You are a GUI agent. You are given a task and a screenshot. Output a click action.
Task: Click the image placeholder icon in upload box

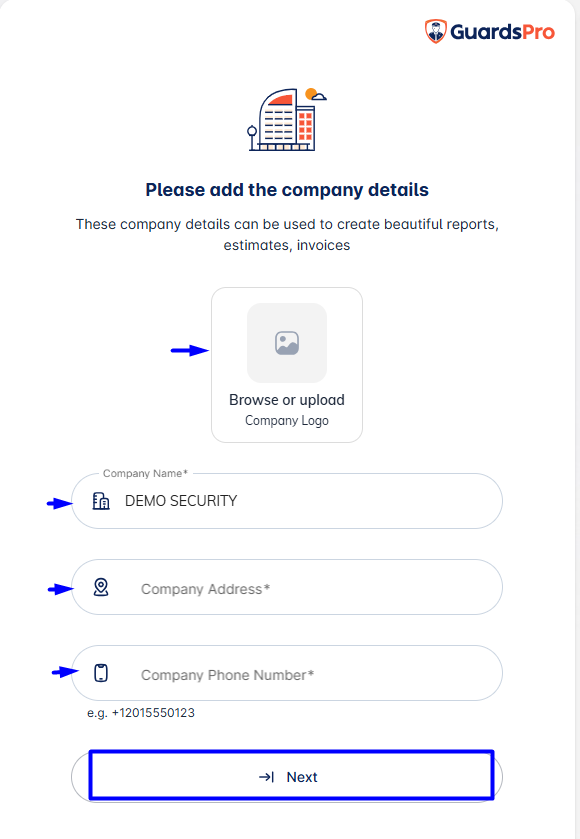pos(287,343)
